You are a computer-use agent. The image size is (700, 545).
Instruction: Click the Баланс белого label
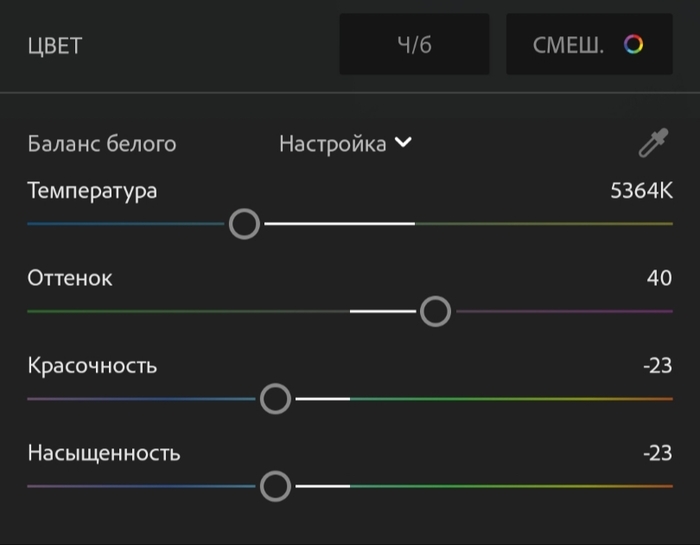tap(102, 144)
